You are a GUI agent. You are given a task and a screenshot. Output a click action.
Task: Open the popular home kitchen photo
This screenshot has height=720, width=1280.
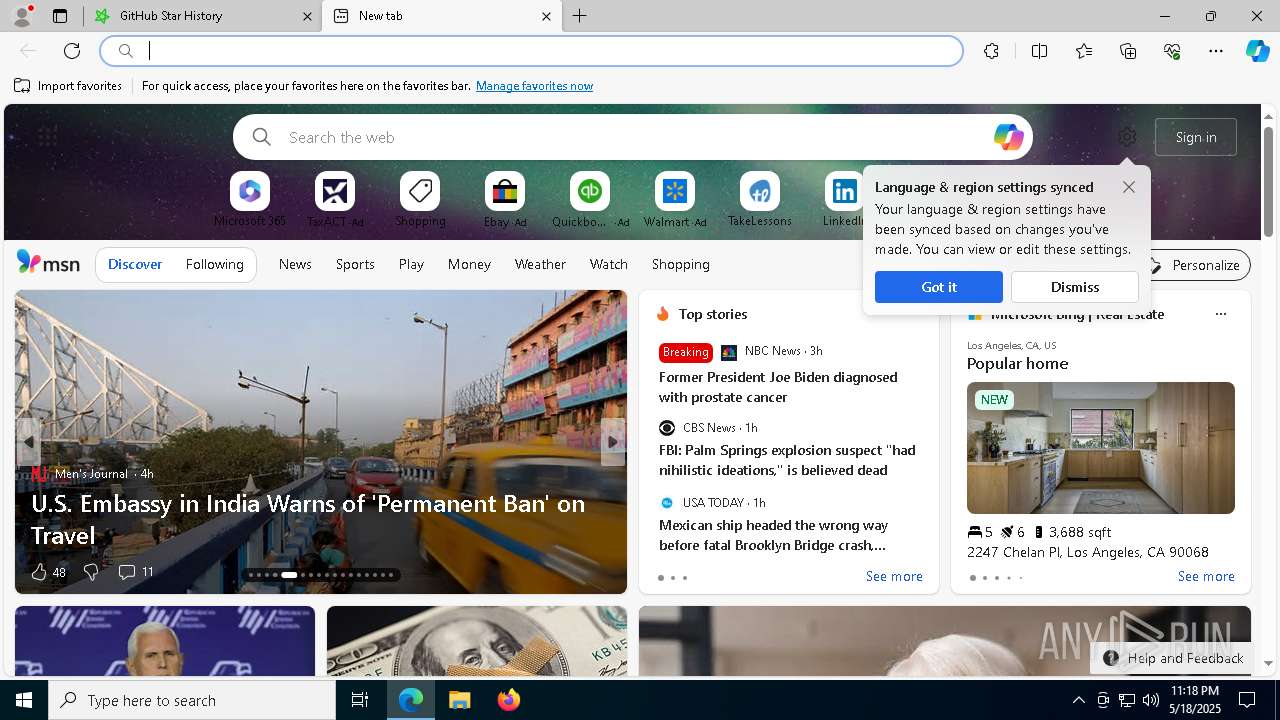tap(1101, 448)
